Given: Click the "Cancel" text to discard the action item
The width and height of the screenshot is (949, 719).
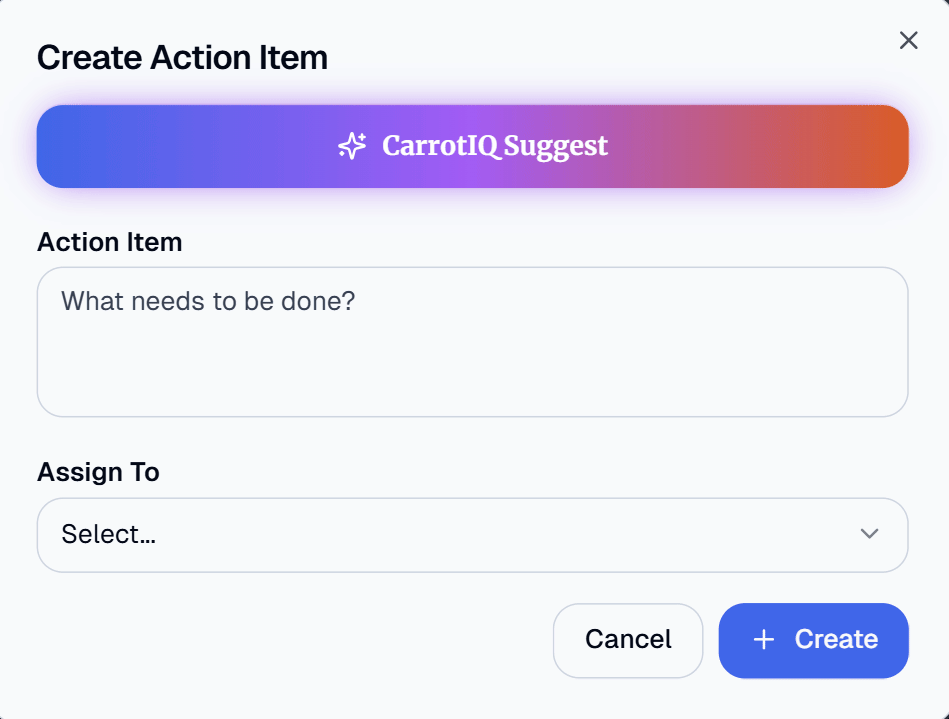Looking at the screenshot, I should click(x=628, y=640).
